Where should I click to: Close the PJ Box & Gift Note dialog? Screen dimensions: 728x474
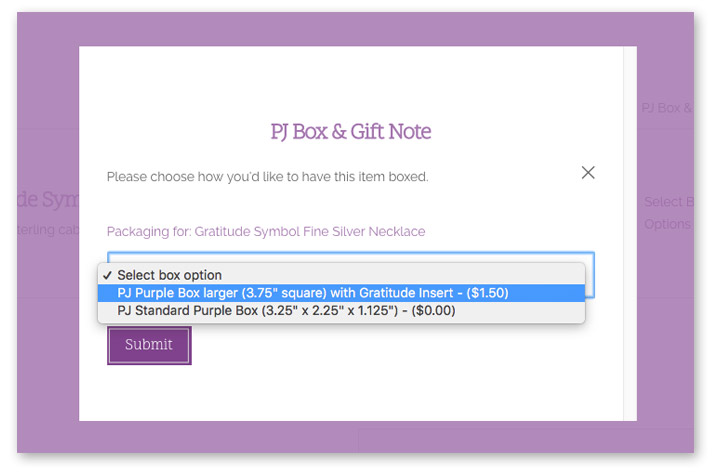tap(588, 173)
